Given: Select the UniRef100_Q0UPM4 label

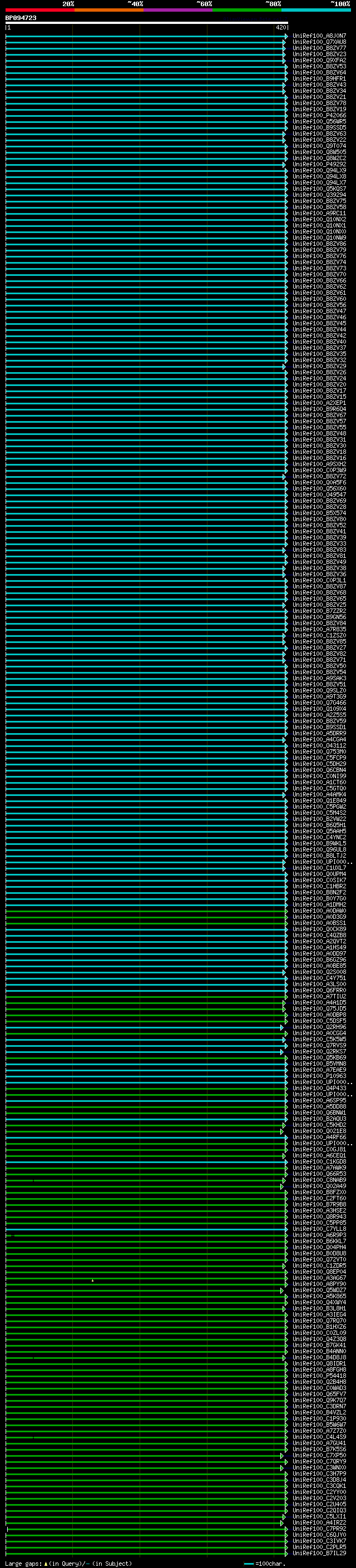Looking at the screenshot, I should 319,874.
